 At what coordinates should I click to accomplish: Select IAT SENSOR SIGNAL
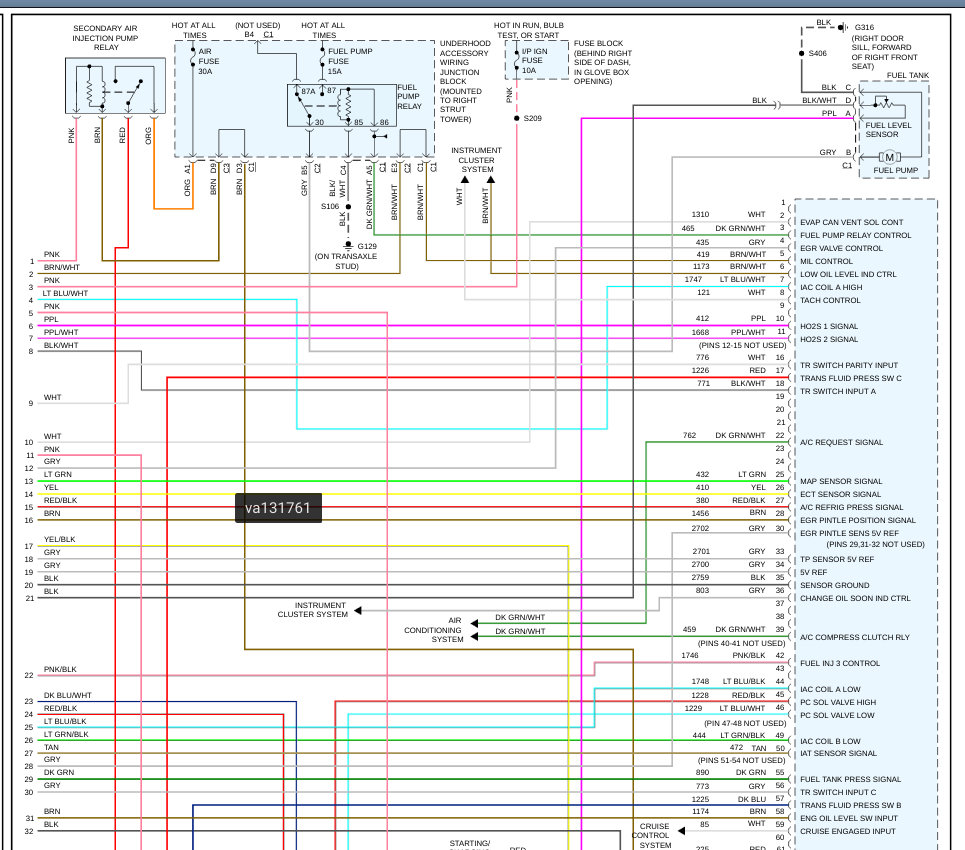pos(838,753)
